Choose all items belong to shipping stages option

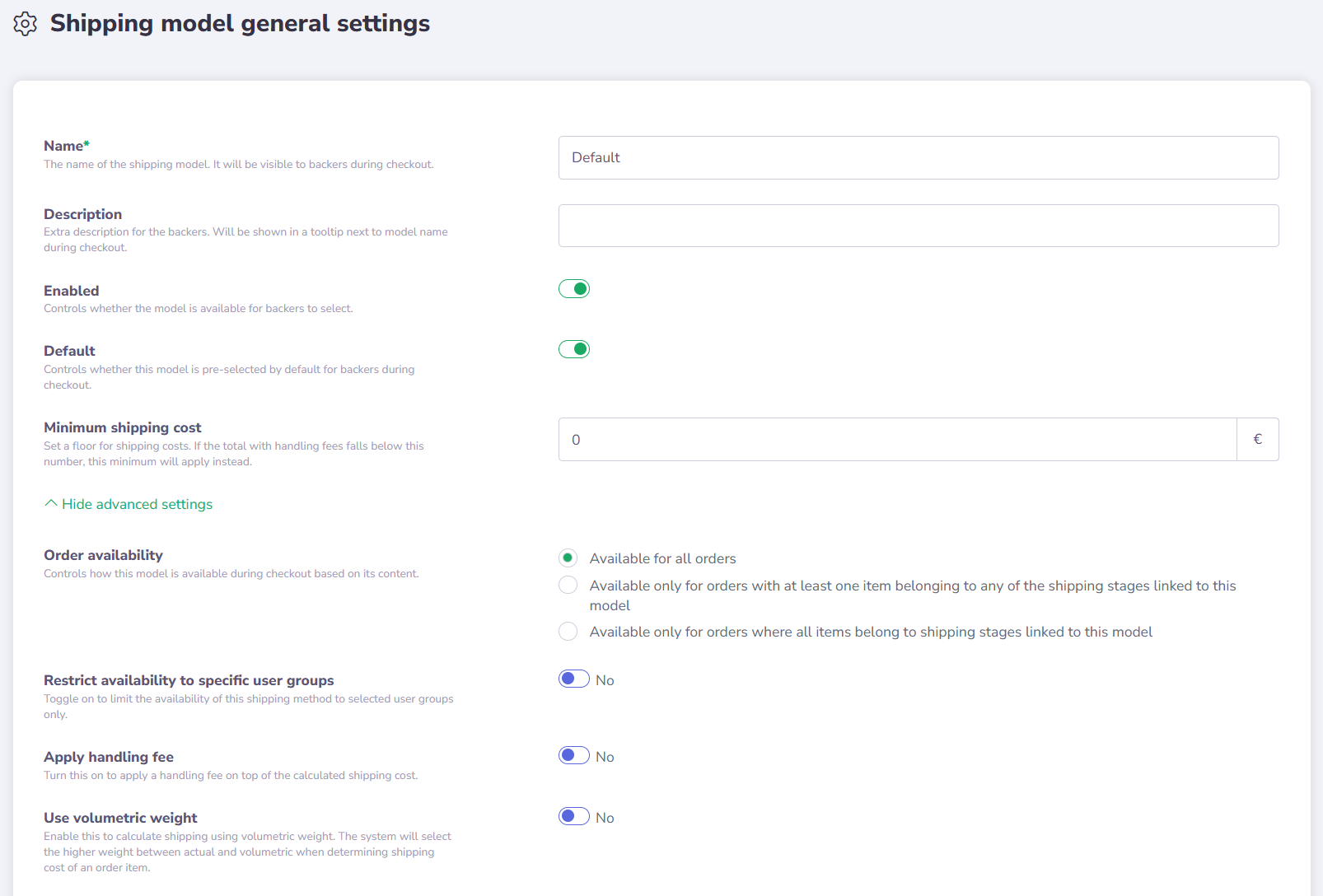(568, 632)
